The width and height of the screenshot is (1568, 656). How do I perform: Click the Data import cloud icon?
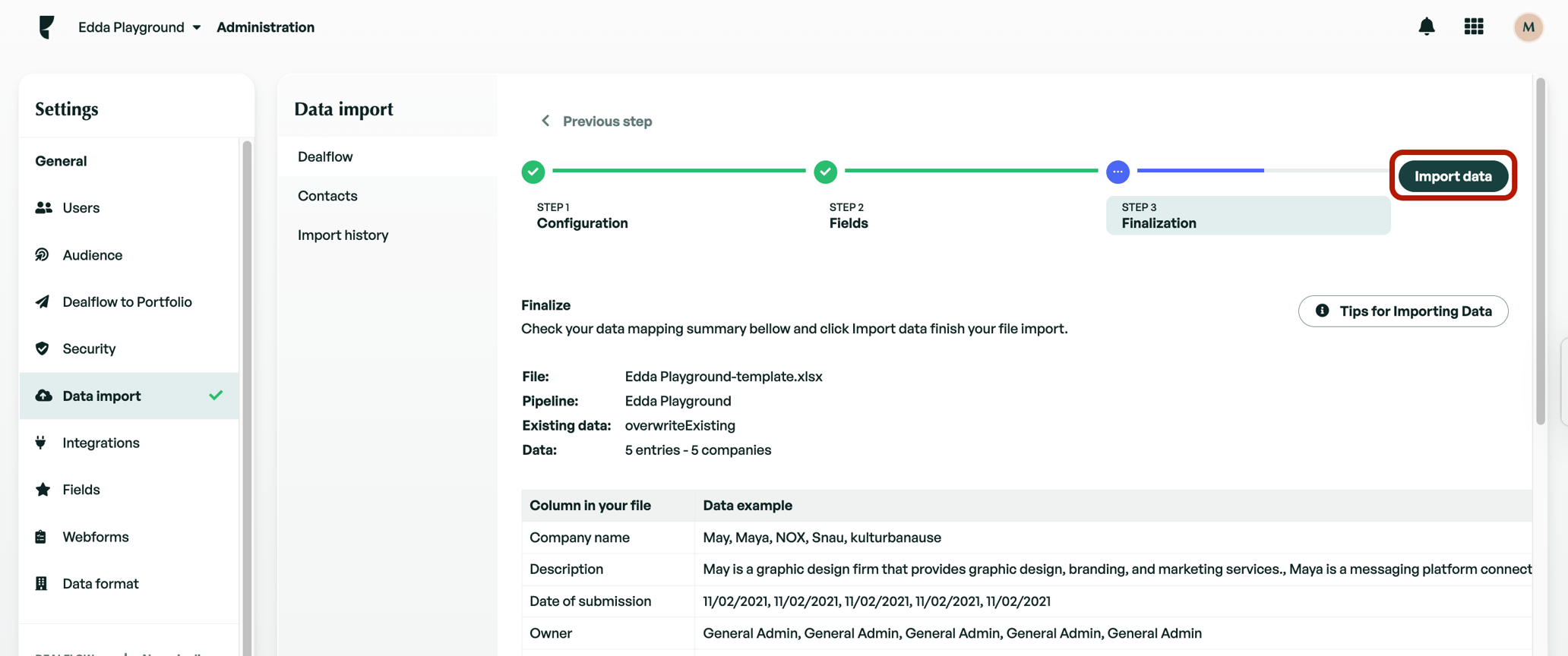43,396
